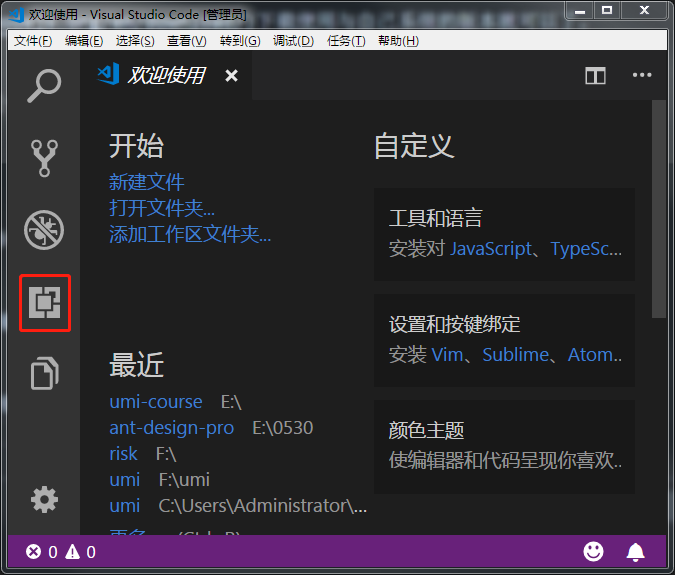The image size is (675, 575).
Task: Maximize the Visual Studio Code window
Action: 607,10
